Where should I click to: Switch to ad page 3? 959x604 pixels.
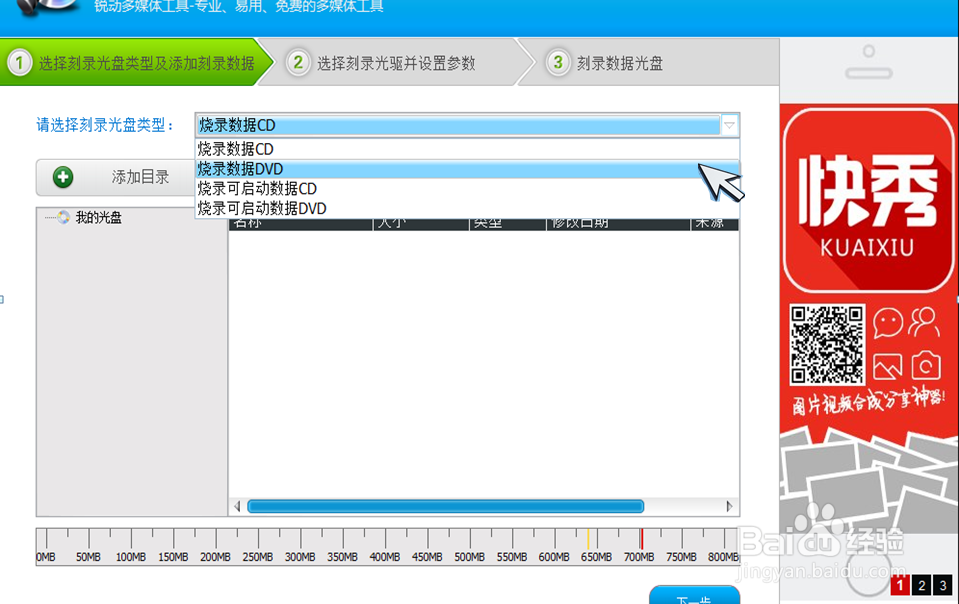(x=943, y=585)
